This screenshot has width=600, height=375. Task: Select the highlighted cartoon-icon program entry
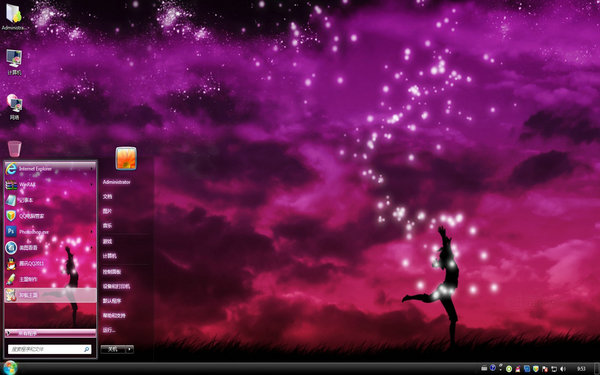[50, 295]
